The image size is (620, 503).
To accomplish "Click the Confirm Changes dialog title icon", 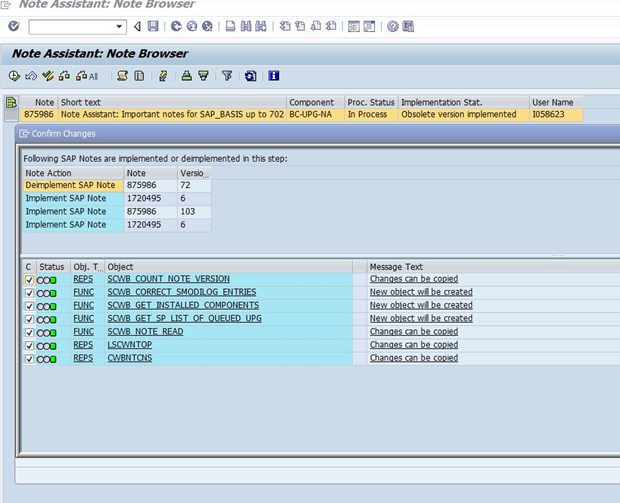I will 24,134.
